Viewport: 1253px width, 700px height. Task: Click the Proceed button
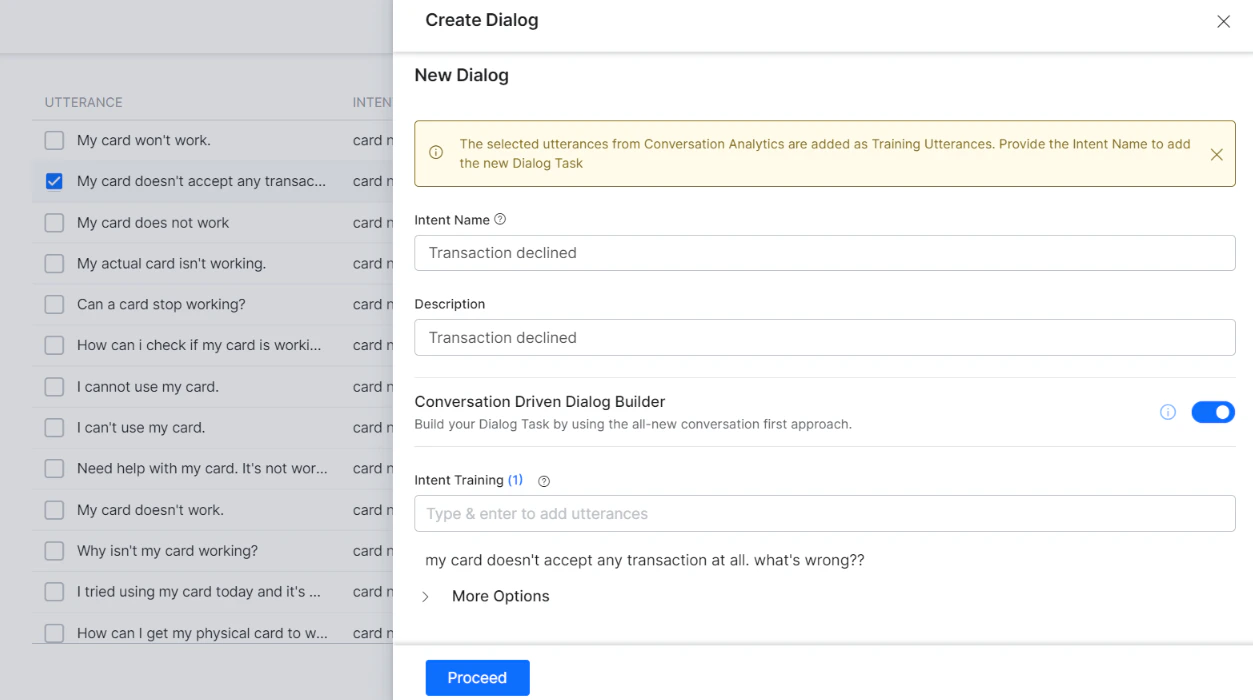coord(477,677)
